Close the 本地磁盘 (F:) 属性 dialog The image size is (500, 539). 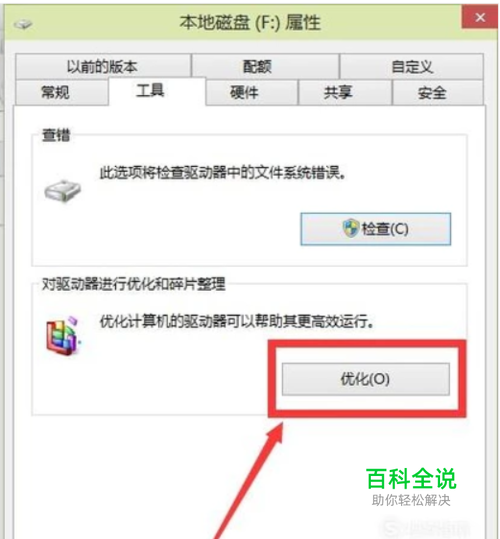pos(480,17)
